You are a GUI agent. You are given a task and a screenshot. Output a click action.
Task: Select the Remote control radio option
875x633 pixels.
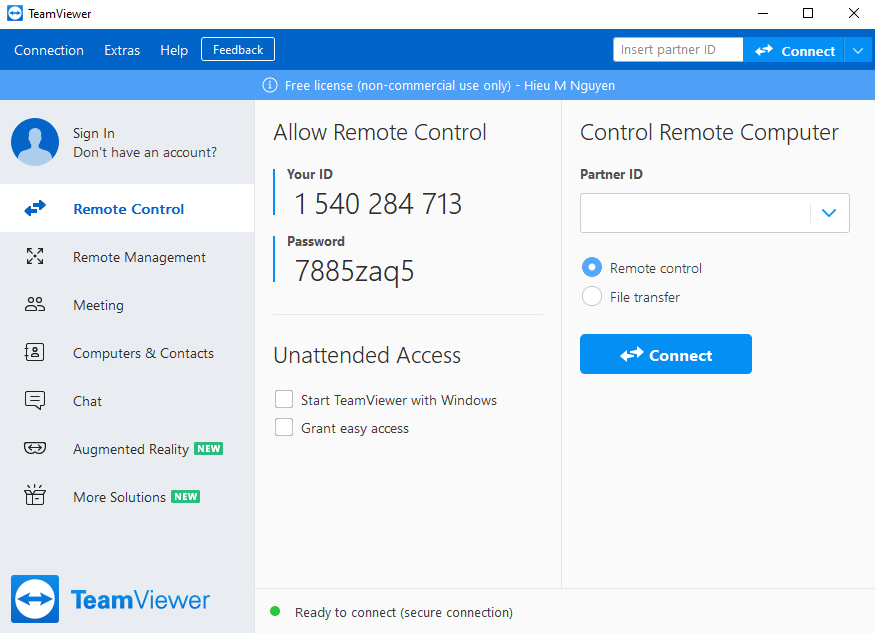592,267
